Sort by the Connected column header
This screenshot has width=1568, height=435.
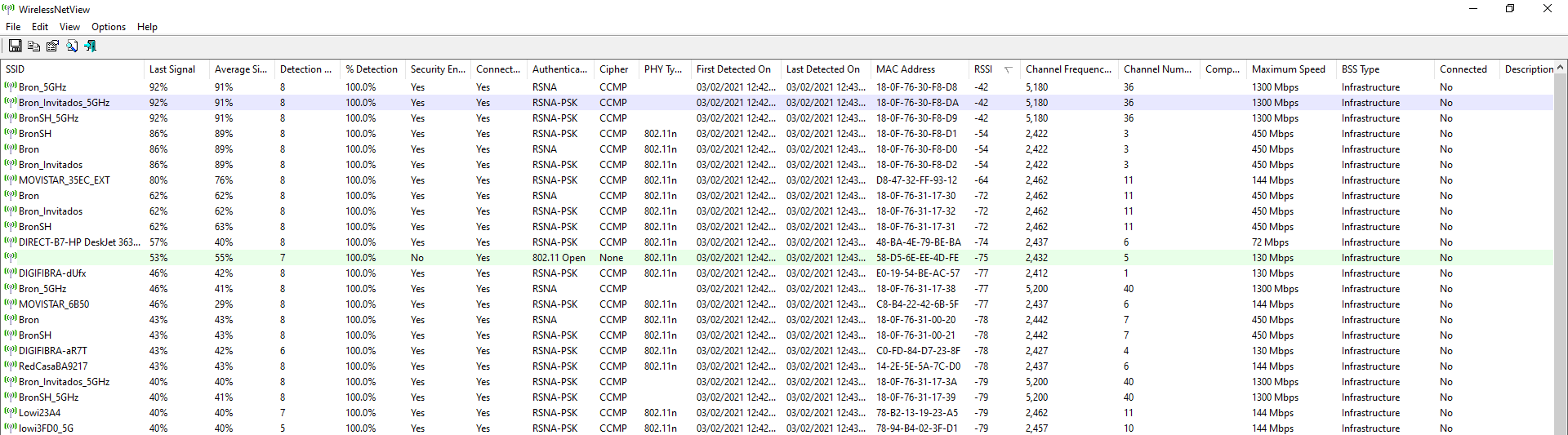[1468, 69]
